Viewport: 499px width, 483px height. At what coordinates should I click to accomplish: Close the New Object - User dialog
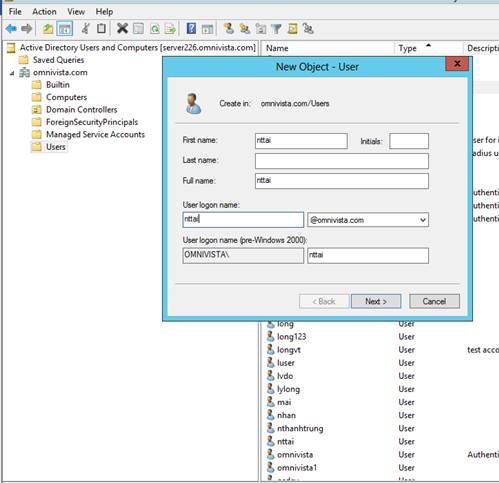point(457,64)
